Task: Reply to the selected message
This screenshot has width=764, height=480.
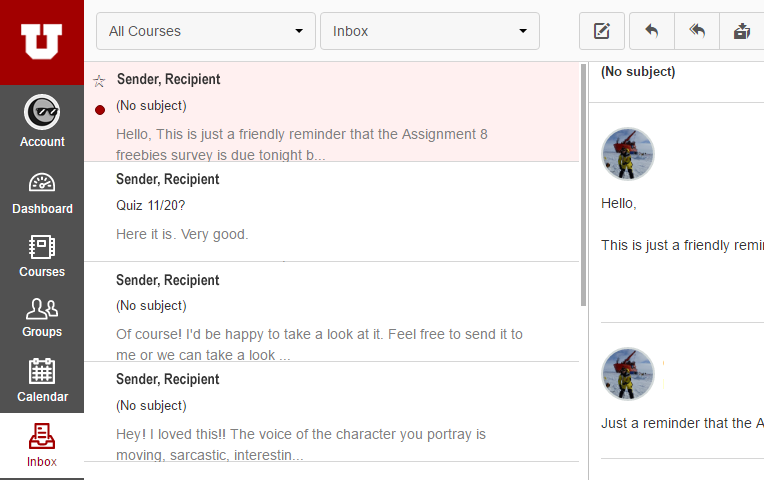Action: (652, 31)
